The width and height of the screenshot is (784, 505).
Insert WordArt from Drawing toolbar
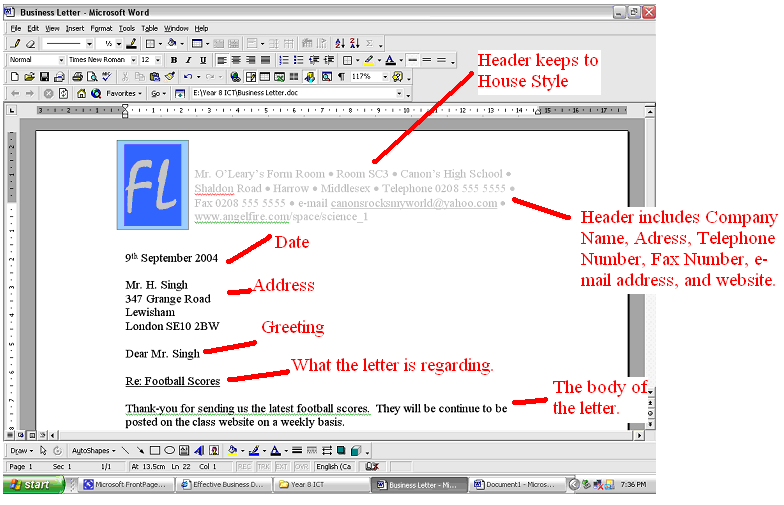pos(199,450)
